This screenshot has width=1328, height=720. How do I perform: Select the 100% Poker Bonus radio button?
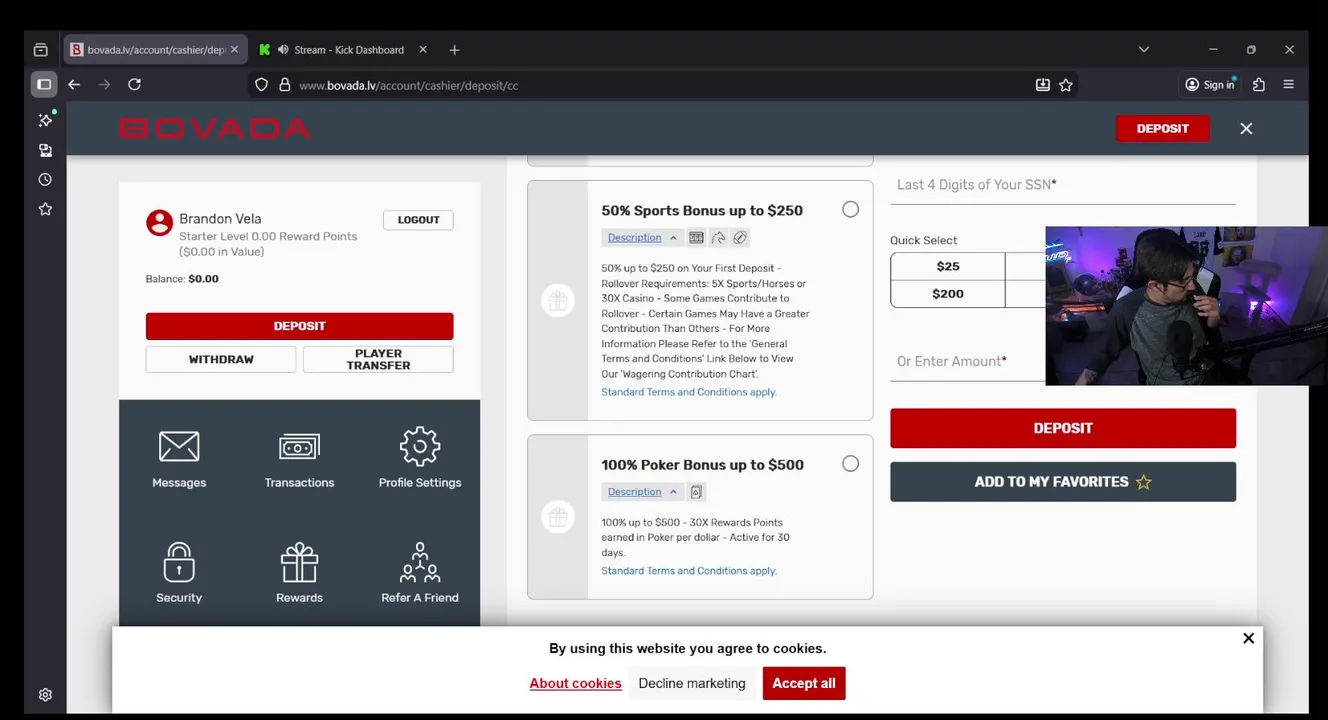pos(850,463)
